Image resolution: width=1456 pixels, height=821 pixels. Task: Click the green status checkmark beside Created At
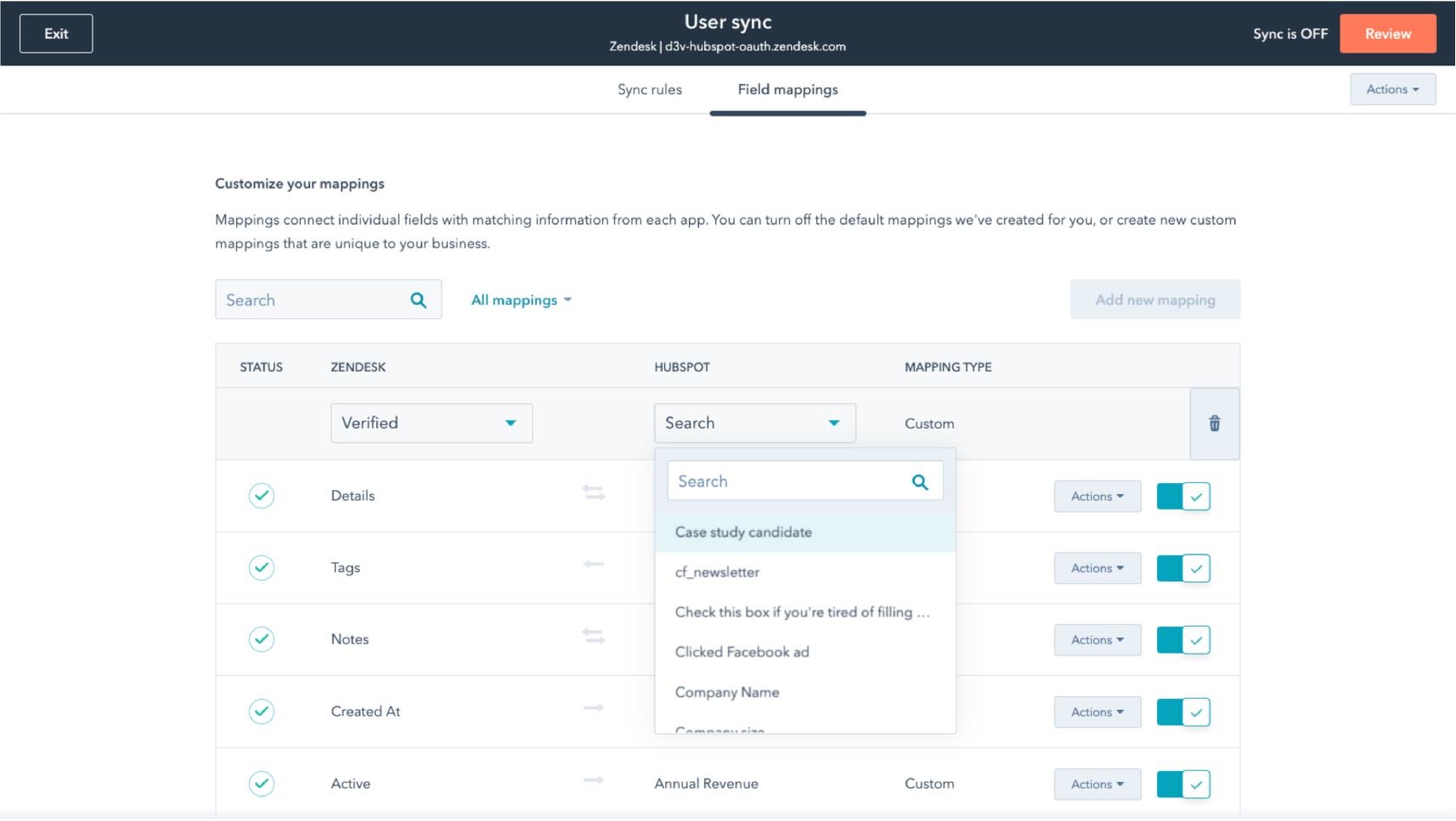pos(262,711)
